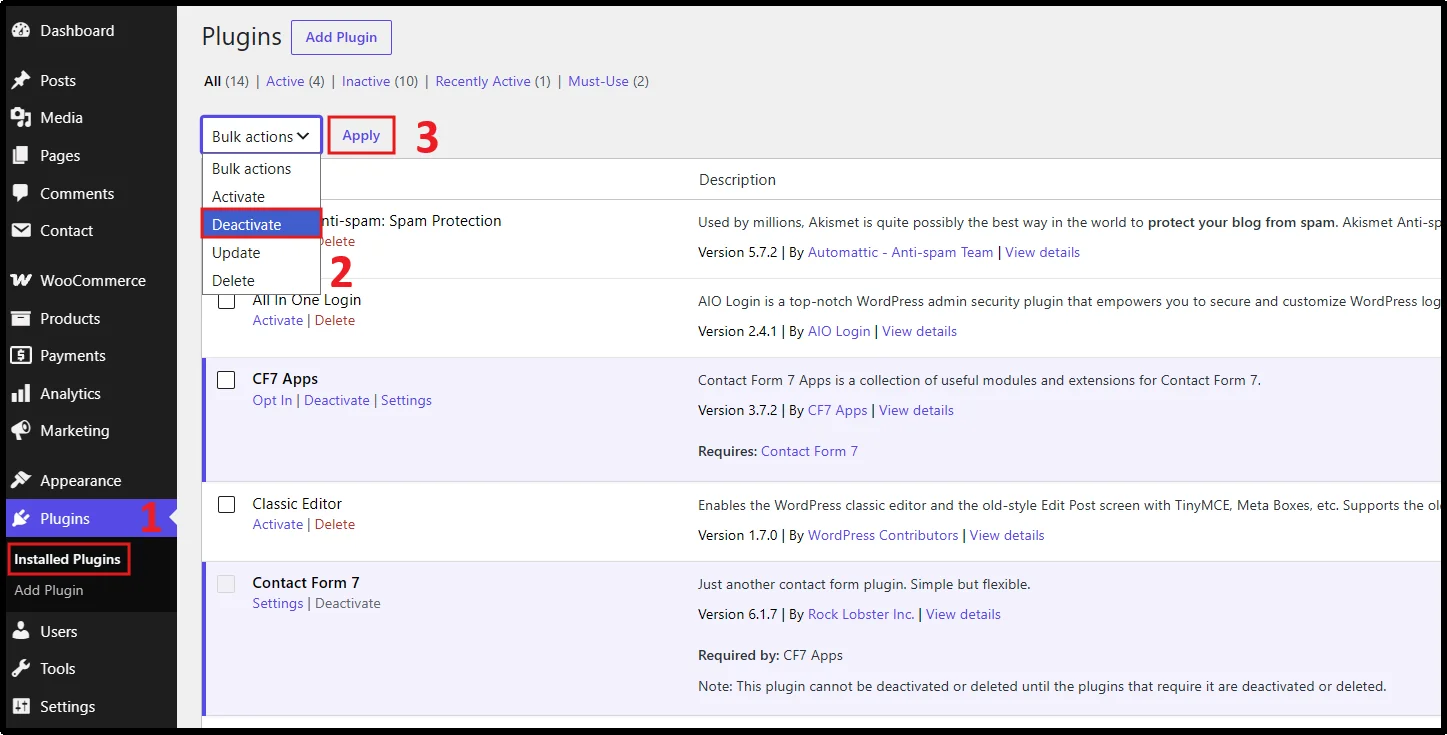Choose Deactivate from bulk actions list
This screenshot has width=1447, height=735.
(261, 225)
